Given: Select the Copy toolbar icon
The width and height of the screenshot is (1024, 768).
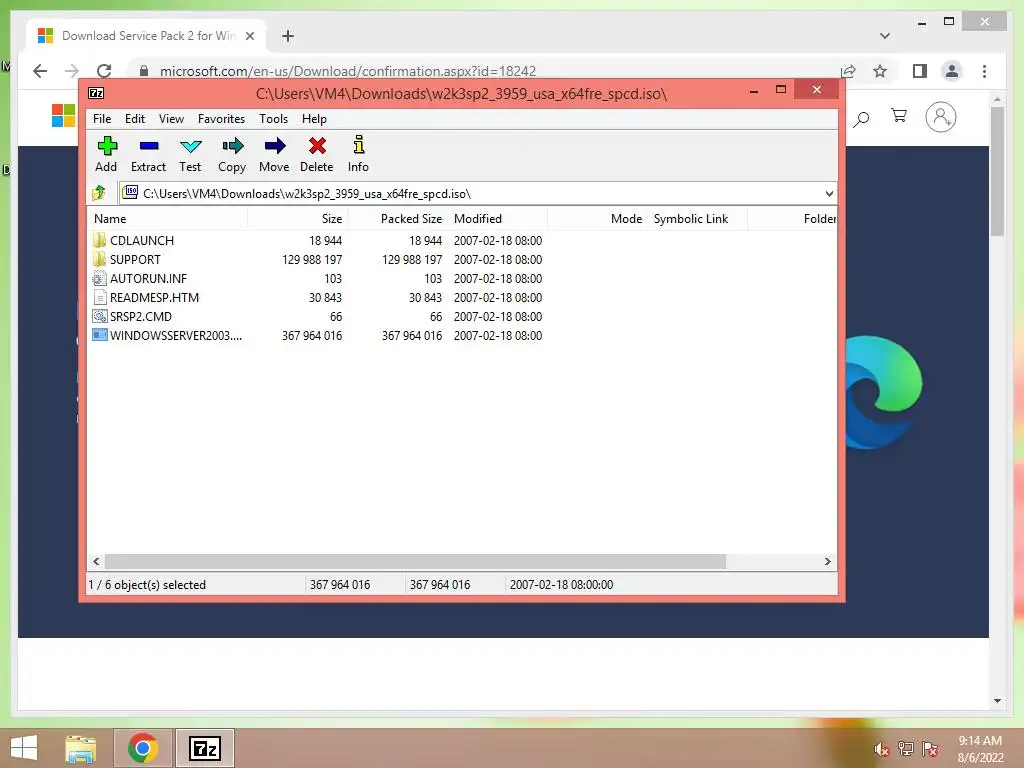Looking at the screenshot, I should [232, 146].
